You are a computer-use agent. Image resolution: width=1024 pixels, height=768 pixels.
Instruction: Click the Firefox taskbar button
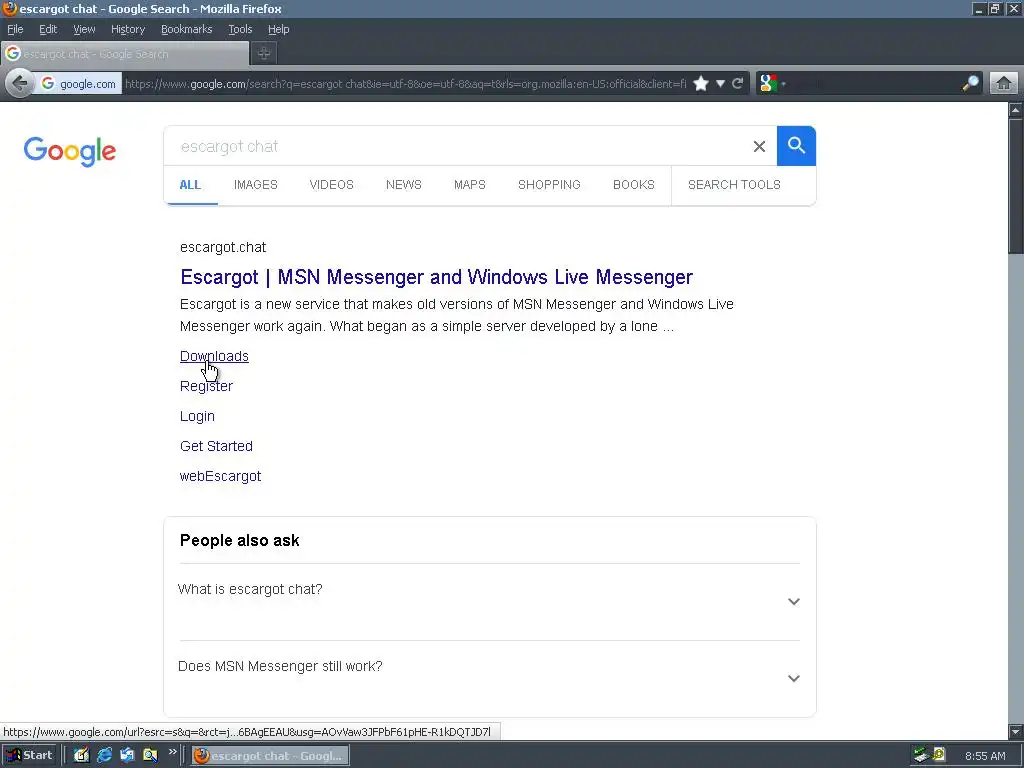pos(270,756)
